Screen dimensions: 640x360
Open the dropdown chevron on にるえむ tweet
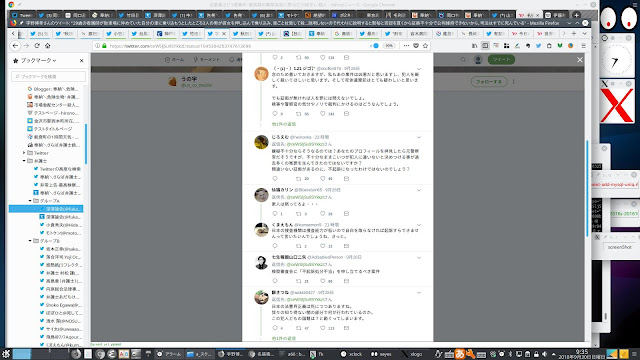[x=419, y=138]
